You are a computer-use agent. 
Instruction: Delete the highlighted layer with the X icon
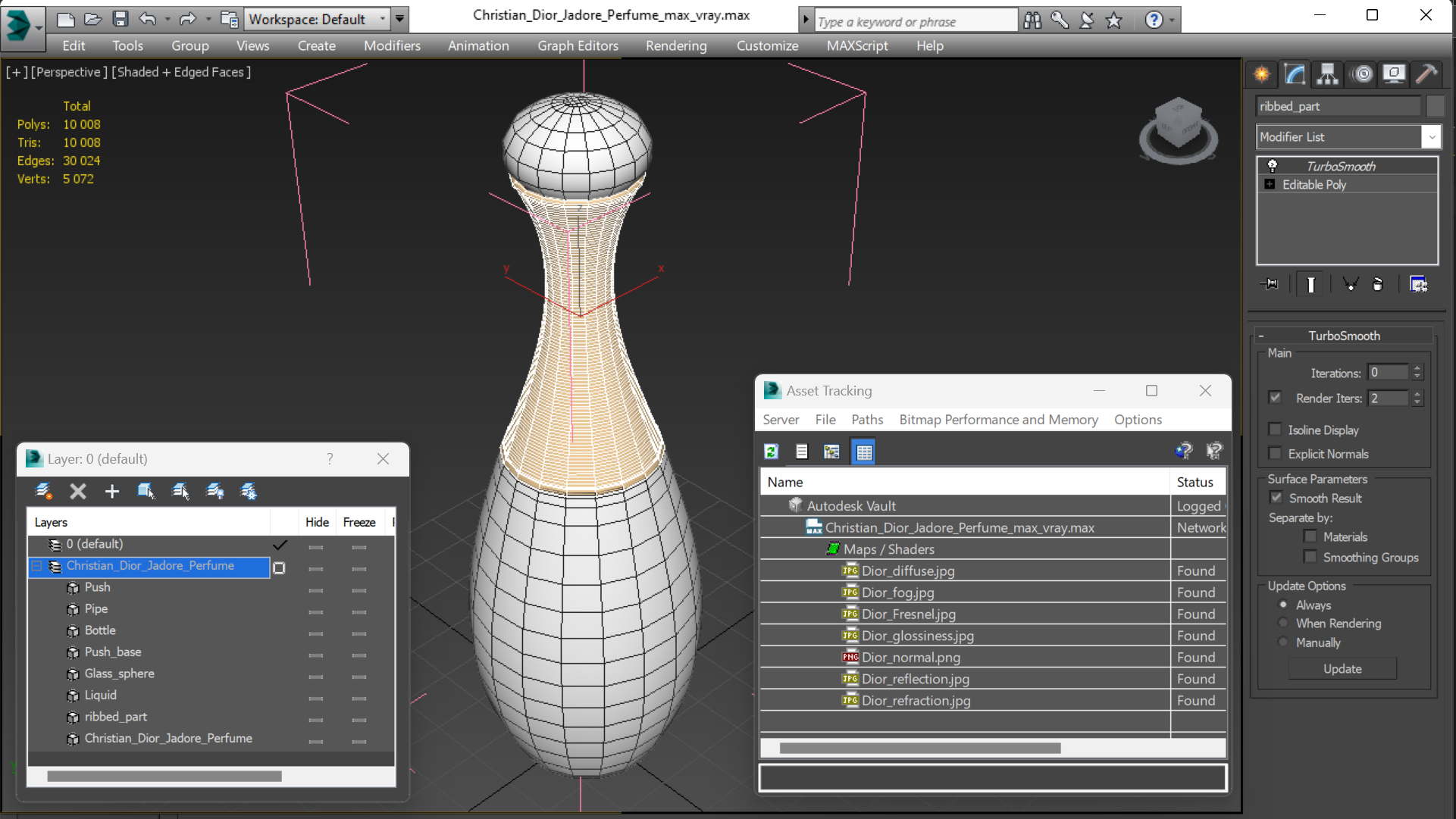point(78,492)
